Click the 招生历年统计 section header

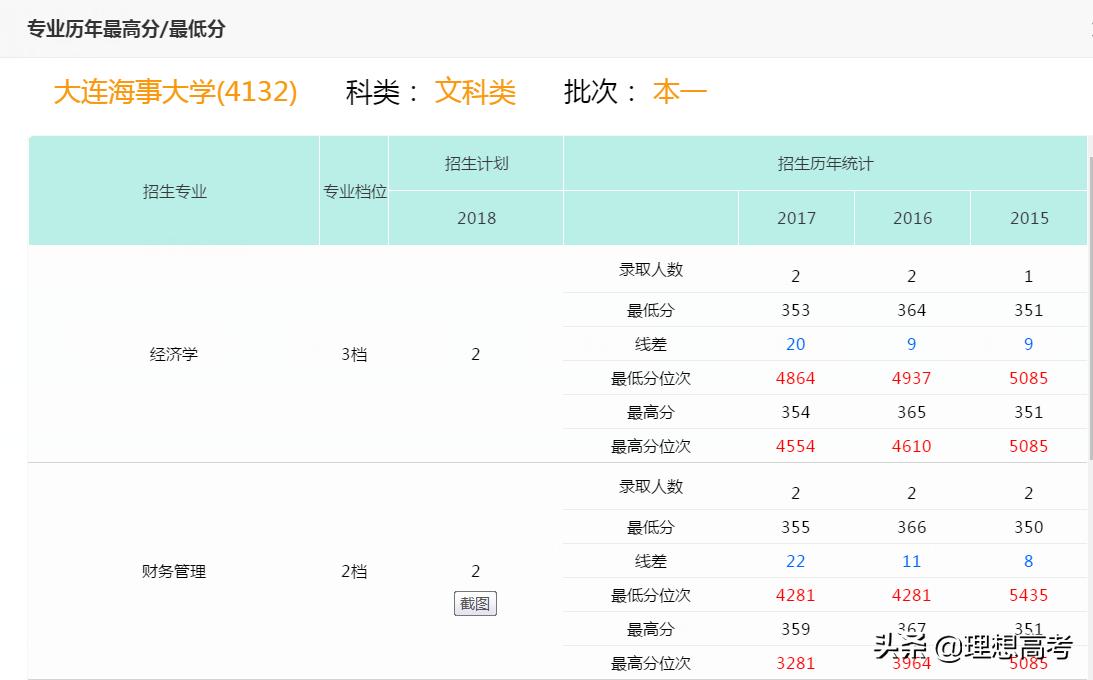click(x=824, y=164)
